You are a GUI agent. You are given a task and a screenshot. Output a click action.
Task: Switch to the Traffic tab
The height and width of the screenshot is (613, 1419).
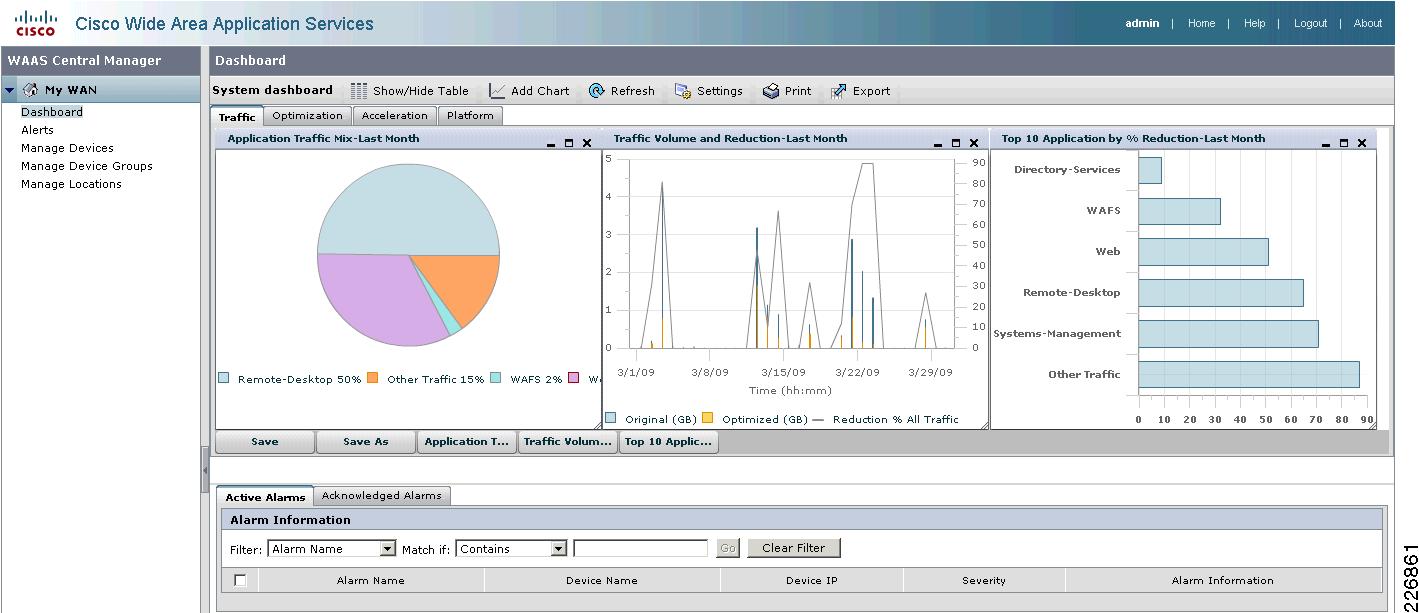pyautogui.click(x=238, y=117)
